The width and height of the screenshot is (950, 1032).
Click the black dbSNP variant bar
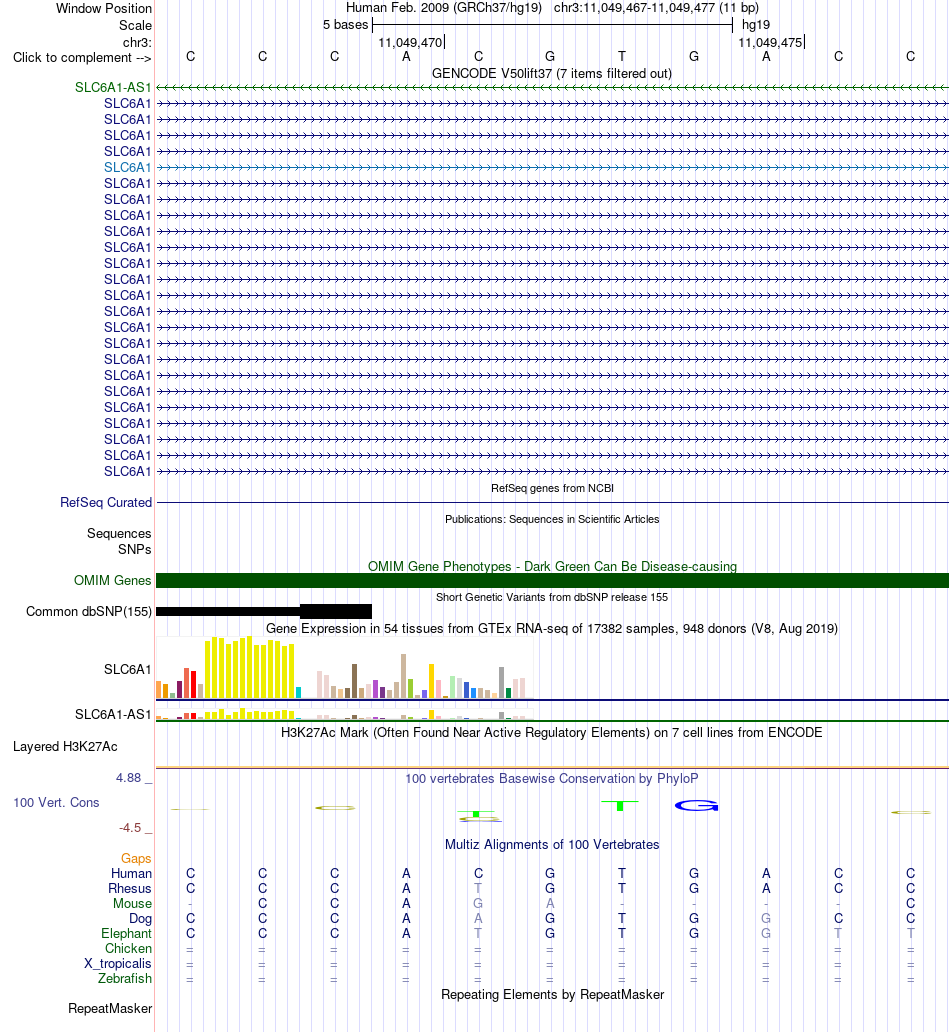pos(264,611)
